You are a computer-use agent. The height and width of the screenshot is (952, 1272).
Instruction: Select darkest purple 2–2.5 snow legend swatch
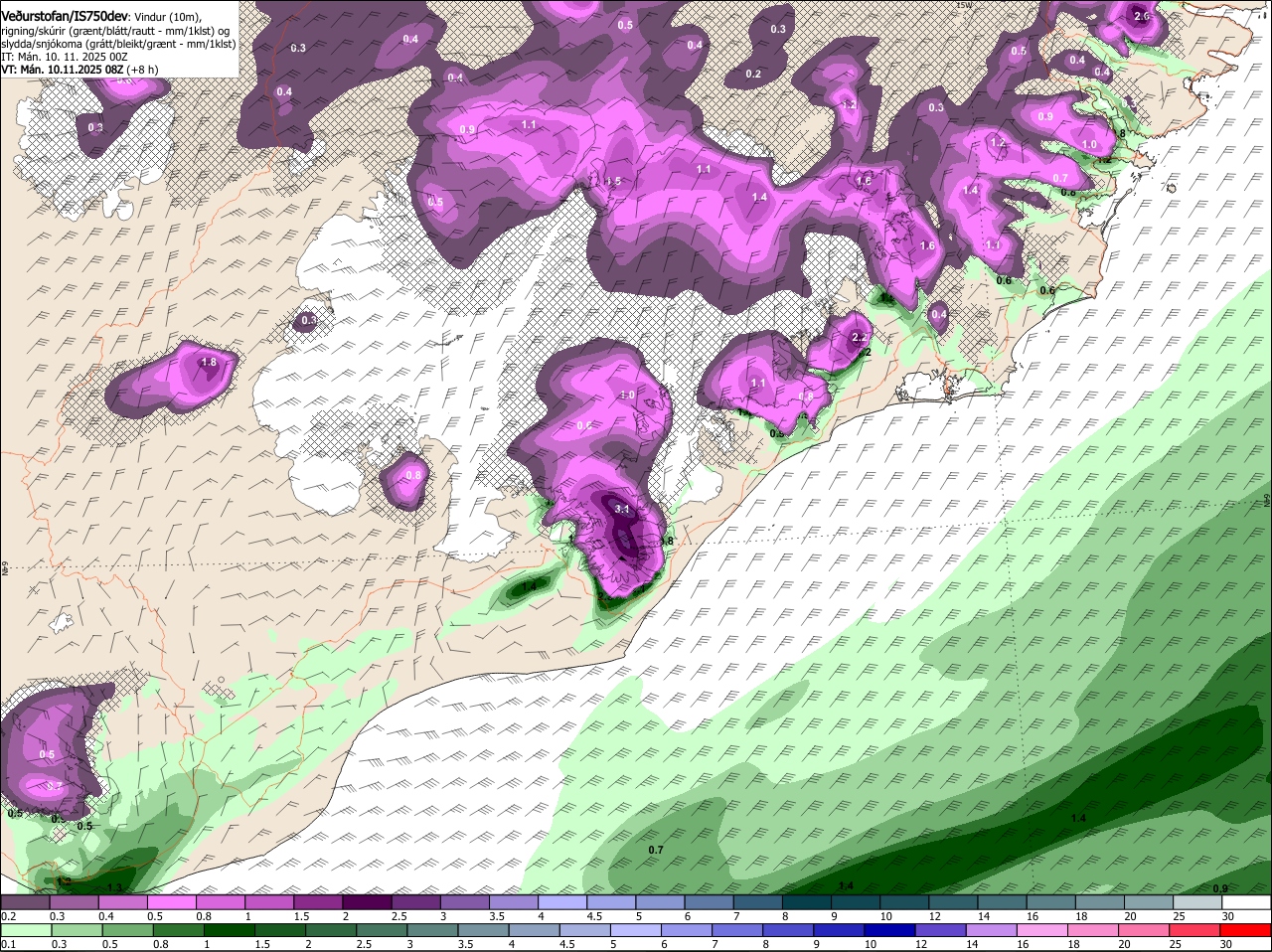[367, 901]
